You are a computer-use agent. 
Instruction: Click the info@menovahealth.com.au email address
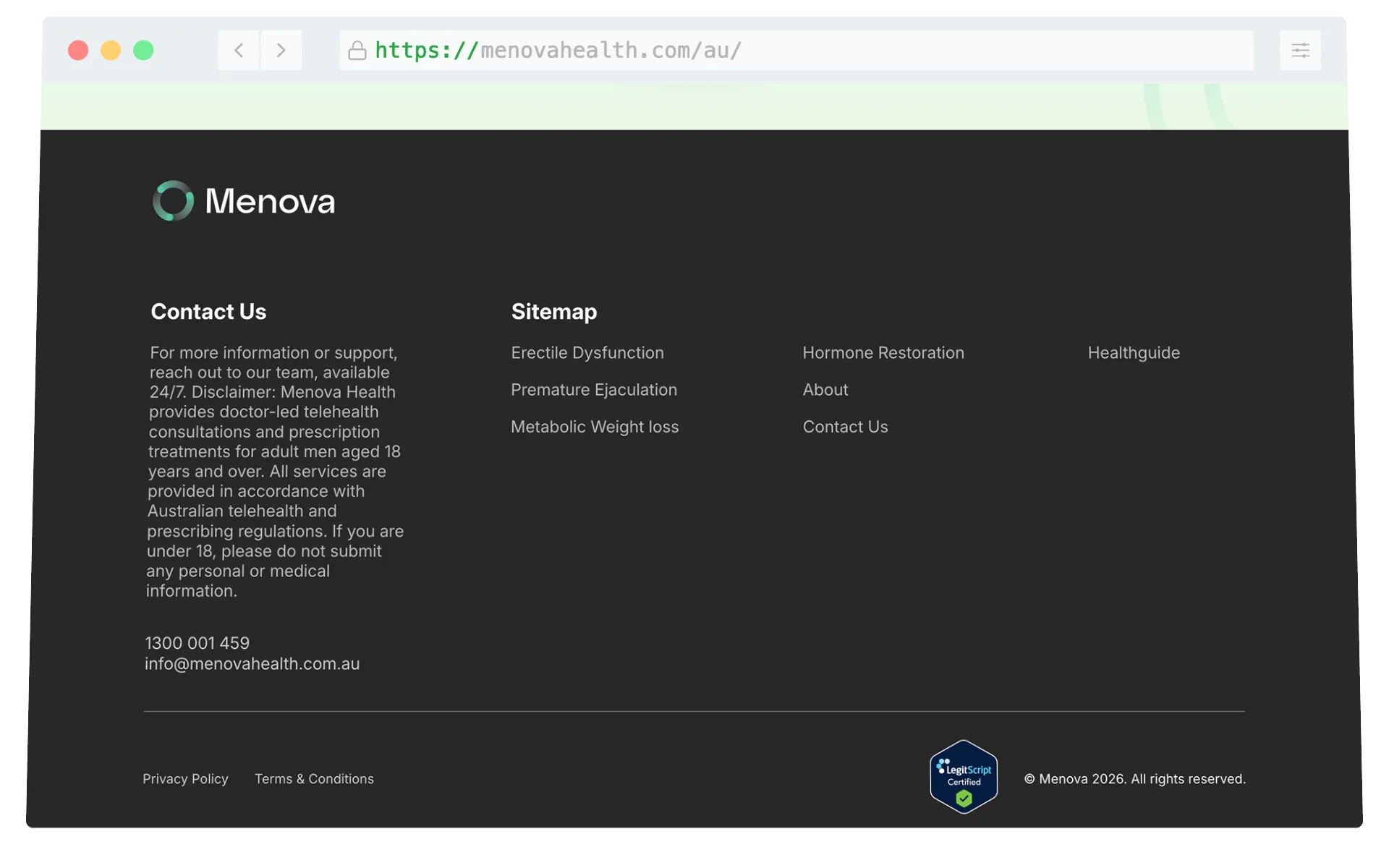point(252,664)
